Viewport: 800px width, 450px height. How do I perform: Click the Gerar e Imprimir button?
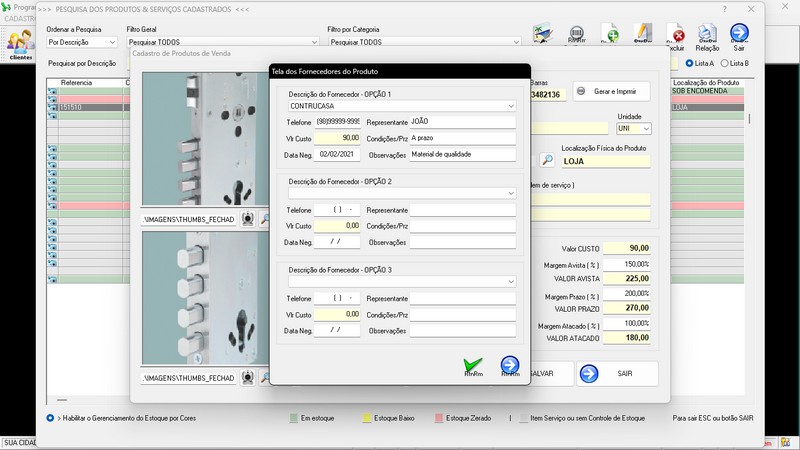click(x=610, y=91)
